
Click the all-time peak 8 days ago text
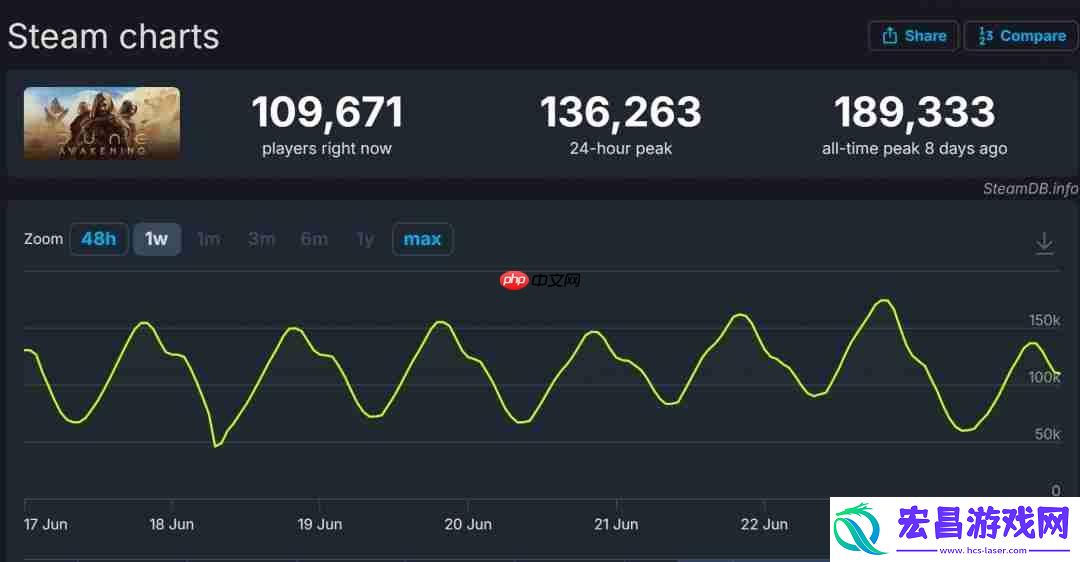click(914, 148)
